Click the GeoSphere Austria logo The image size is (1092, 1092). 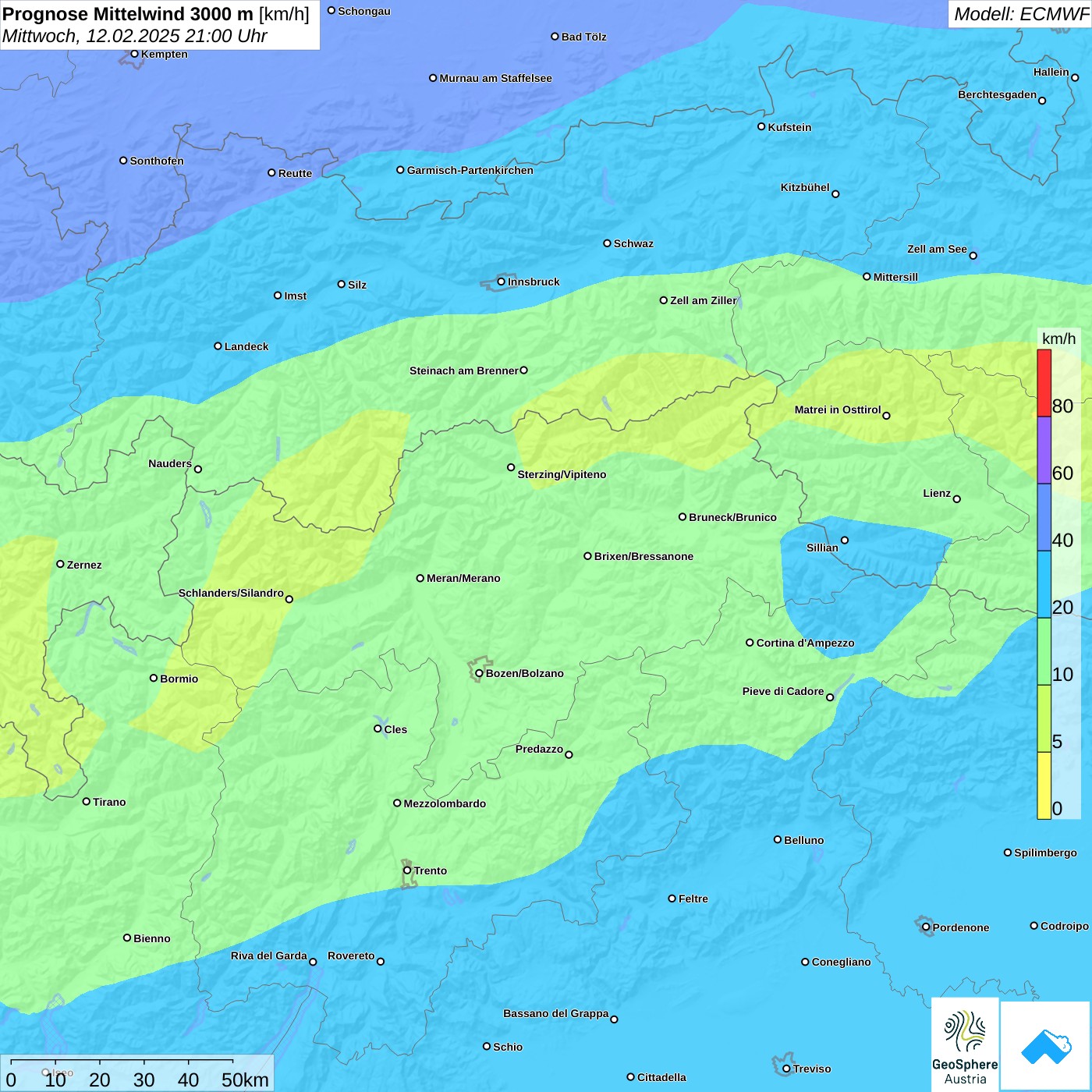click(x=965, y=1044)
